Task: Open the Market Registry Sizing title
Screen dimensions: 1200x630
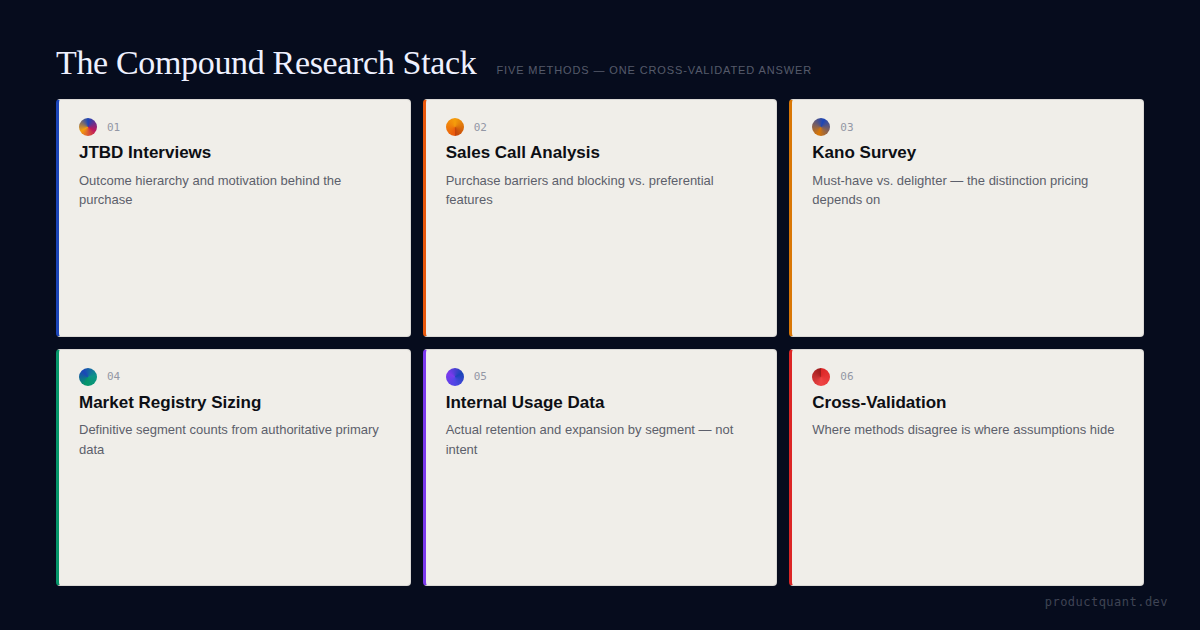Action: click(170, 403)
